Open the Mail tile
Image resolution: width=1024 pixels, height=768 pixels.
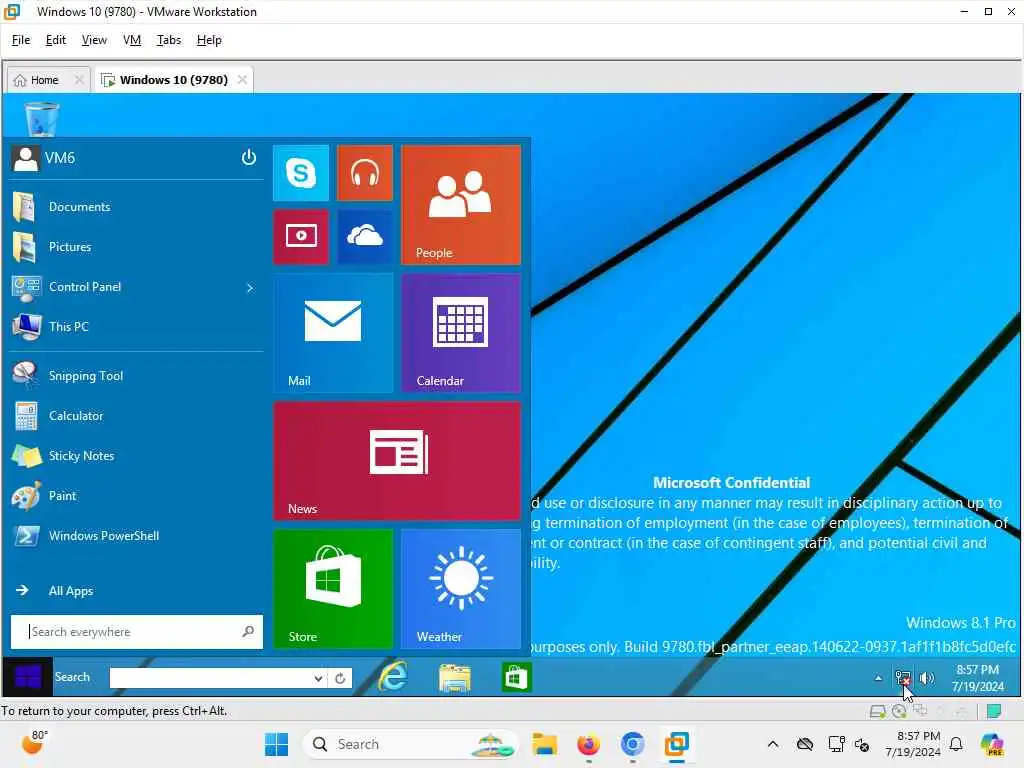332,333
